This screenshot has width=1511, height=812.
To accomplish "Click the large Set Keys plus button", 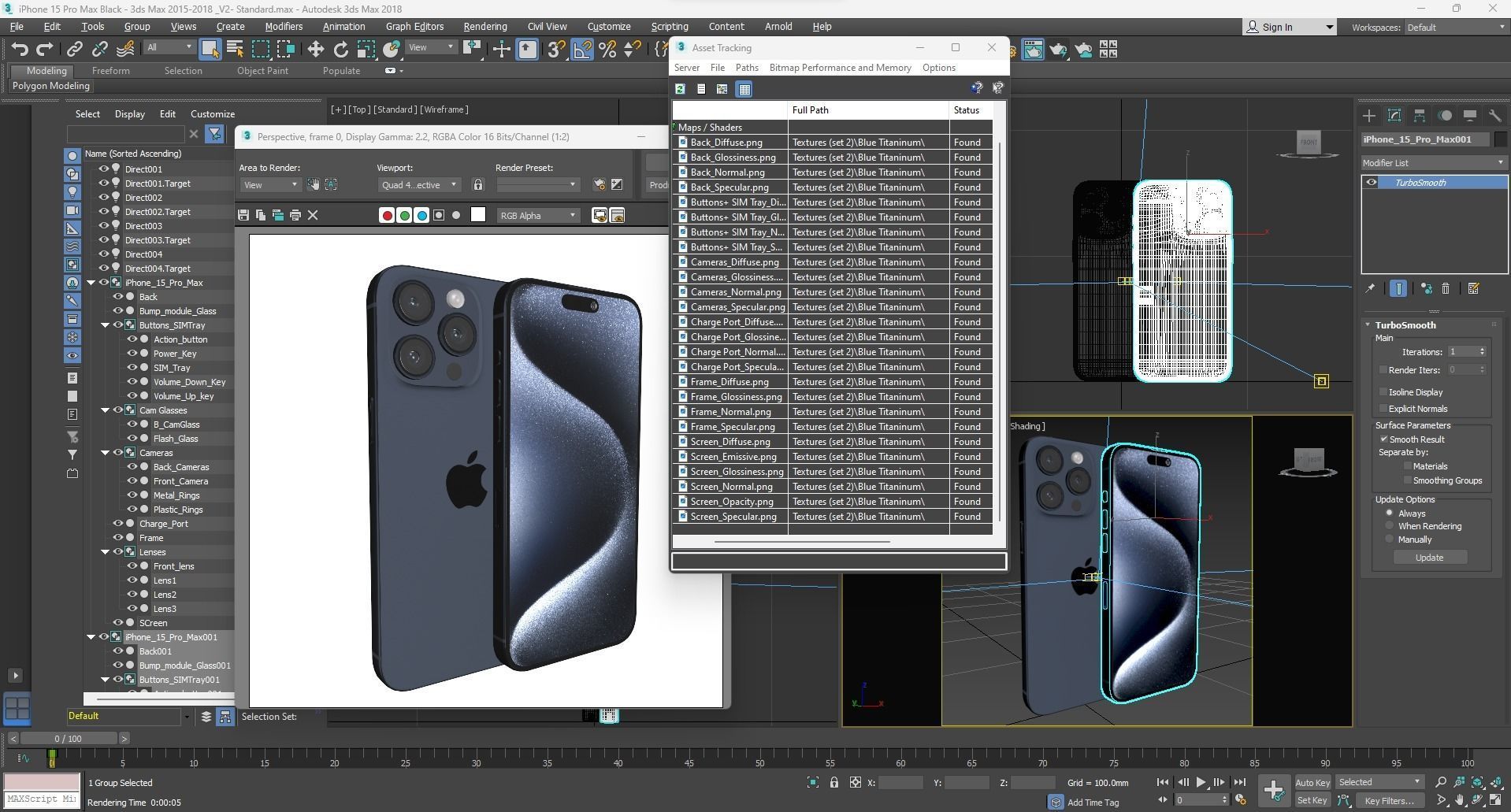I will [1273, 790].
